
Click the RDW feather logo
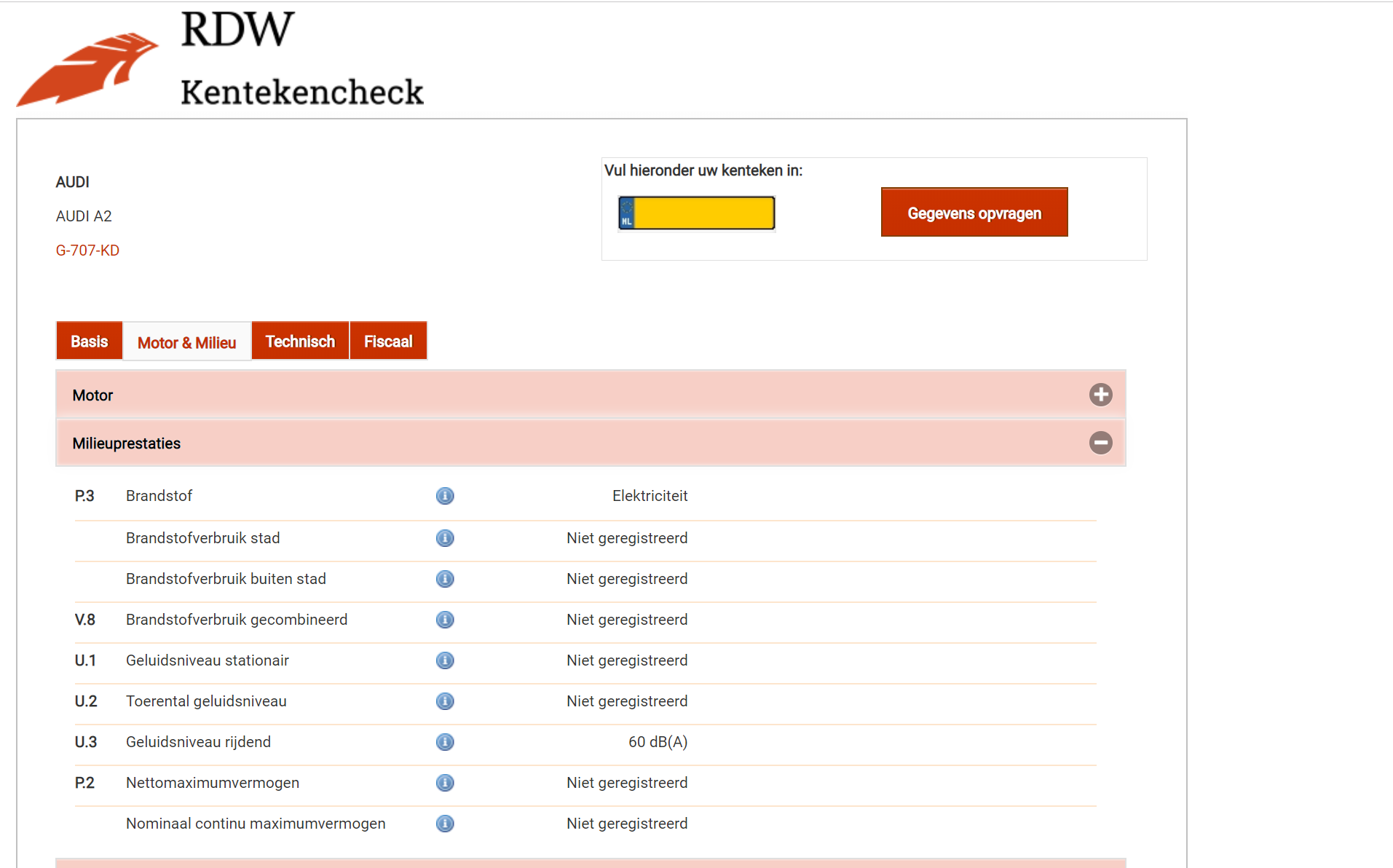tap(87, 69)
